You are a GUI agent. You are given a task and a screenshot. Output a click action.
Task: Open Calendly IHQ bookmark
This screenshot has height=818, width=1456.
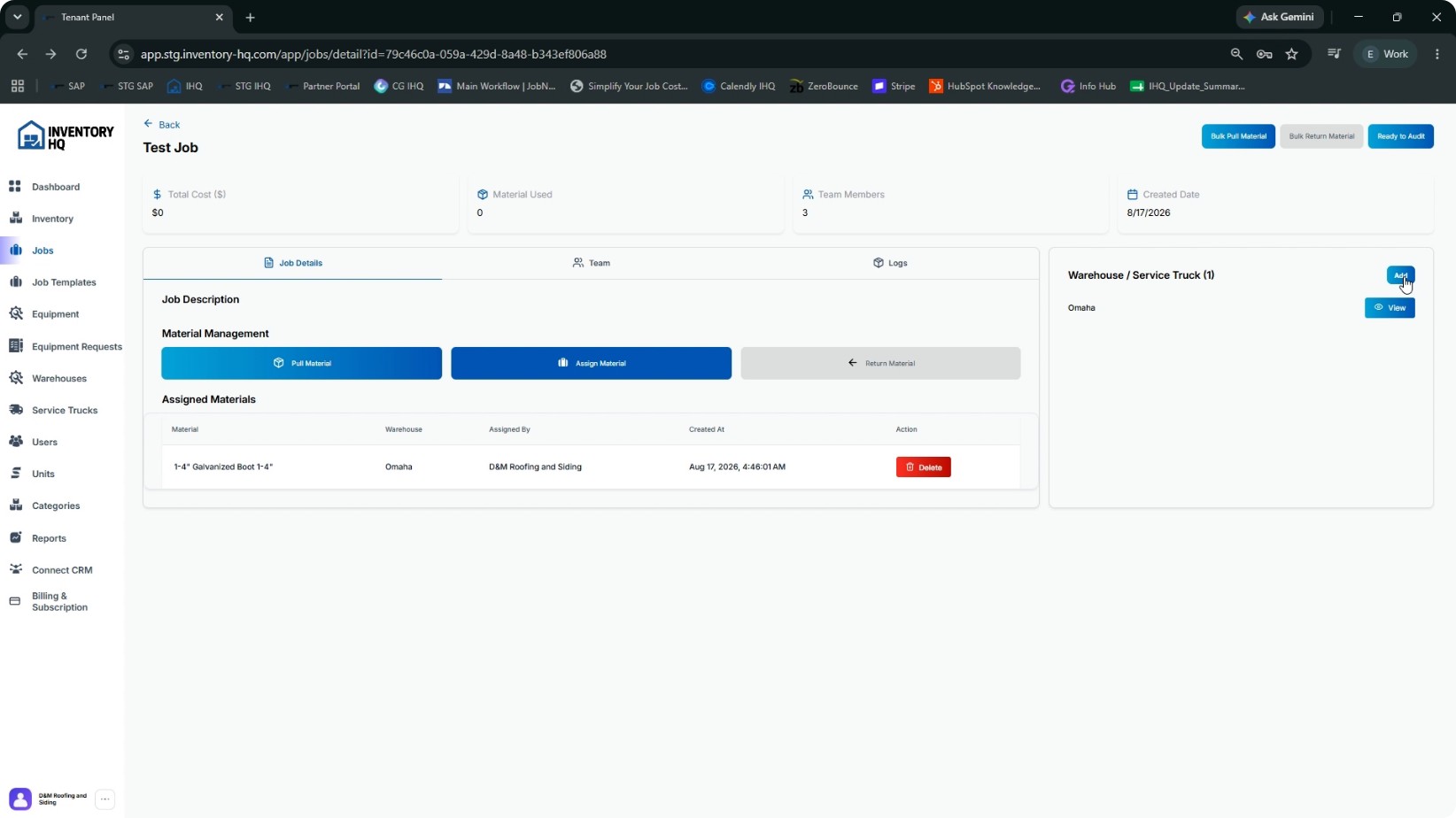coord(739,86)
